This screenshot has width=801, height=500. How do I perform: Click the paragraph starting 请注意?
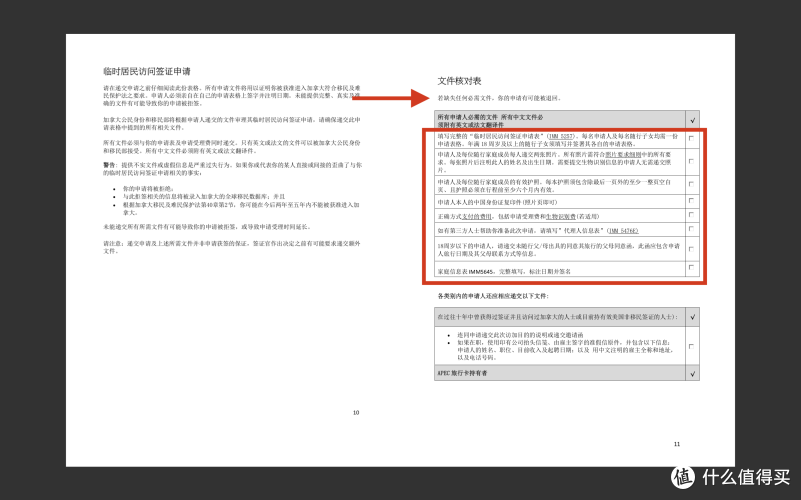(232, 247)
